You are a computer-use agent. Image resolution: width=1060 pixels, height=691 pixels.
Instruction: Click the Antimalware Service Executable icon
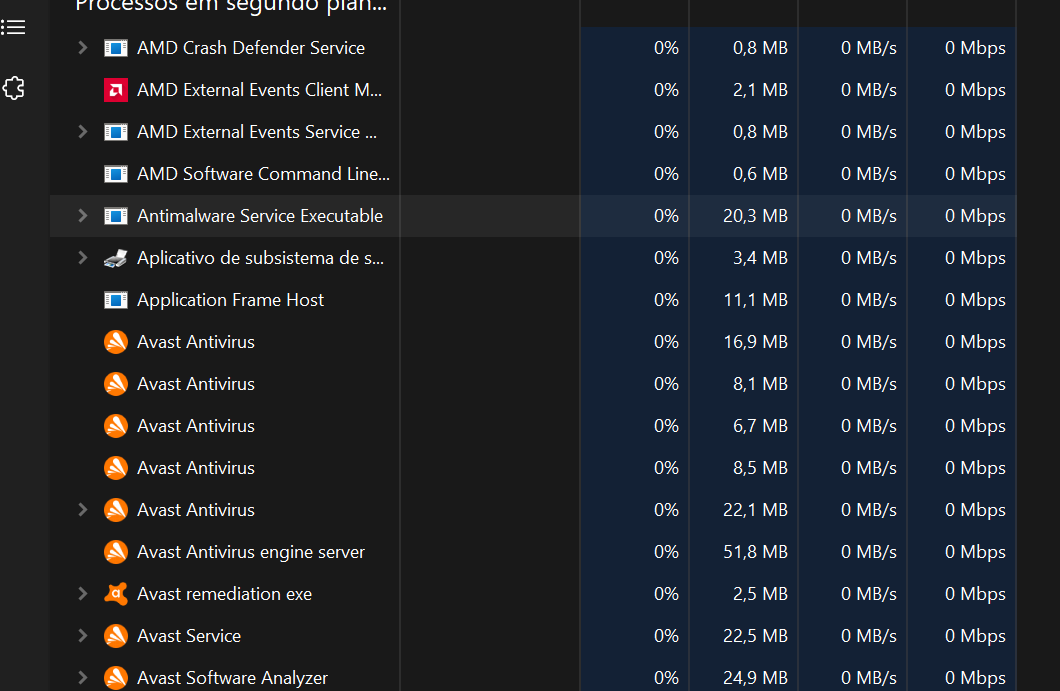116,216
